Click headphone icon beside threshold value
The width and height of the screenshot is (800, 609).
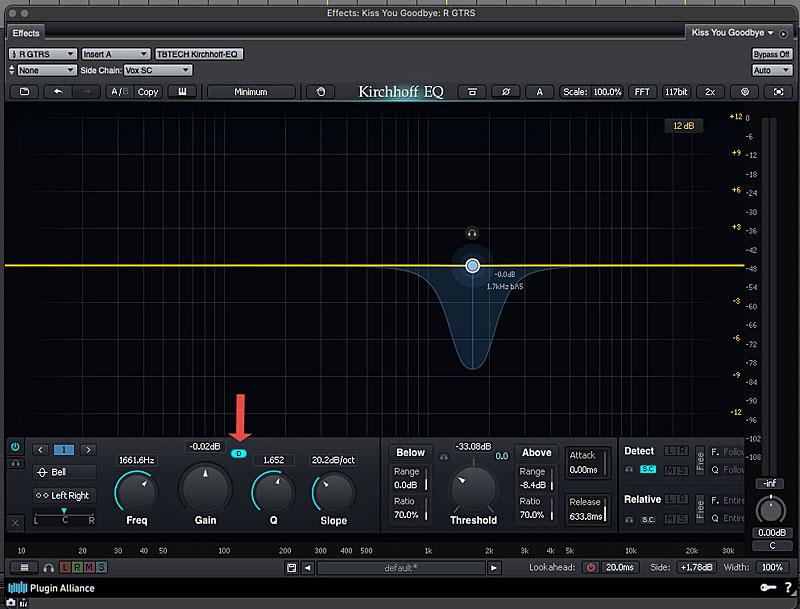(444, 457)
